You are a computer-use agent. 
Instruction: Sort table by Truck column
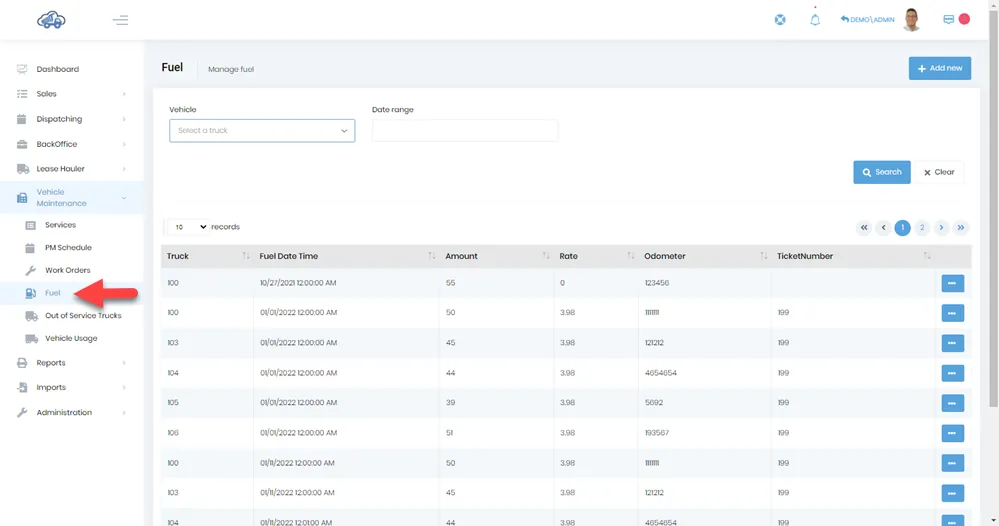(x=207, y=256)
